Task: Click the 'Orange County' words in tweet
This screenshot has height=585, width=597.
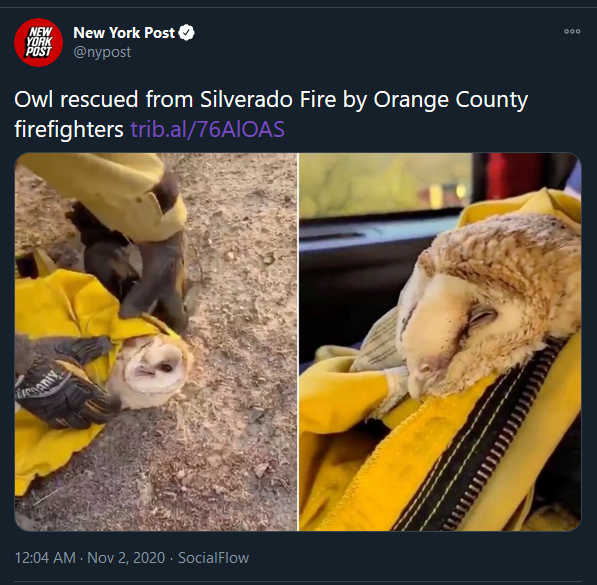Action: pyautogui.click(x=450, y=100)
